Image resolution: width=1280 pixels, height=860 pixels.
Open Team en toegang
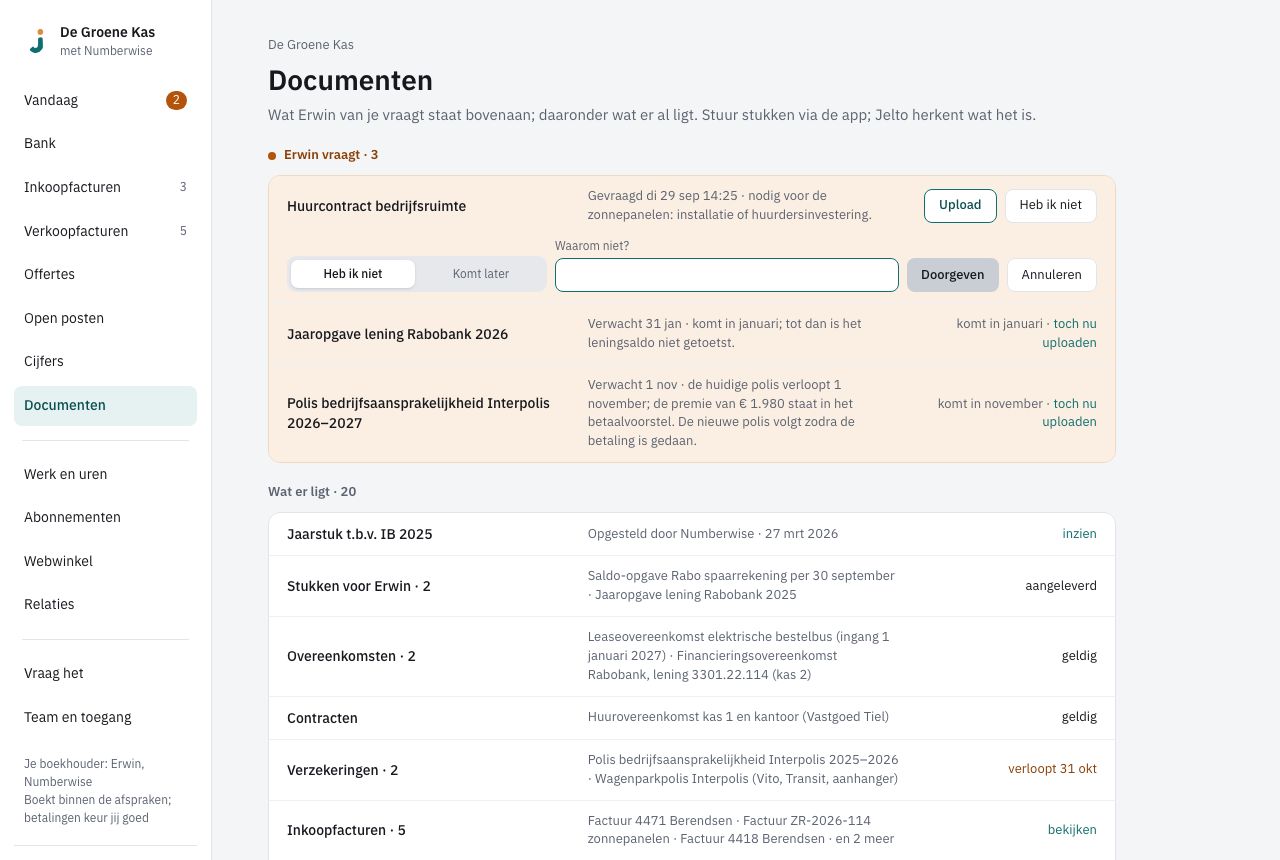[105, 717]
